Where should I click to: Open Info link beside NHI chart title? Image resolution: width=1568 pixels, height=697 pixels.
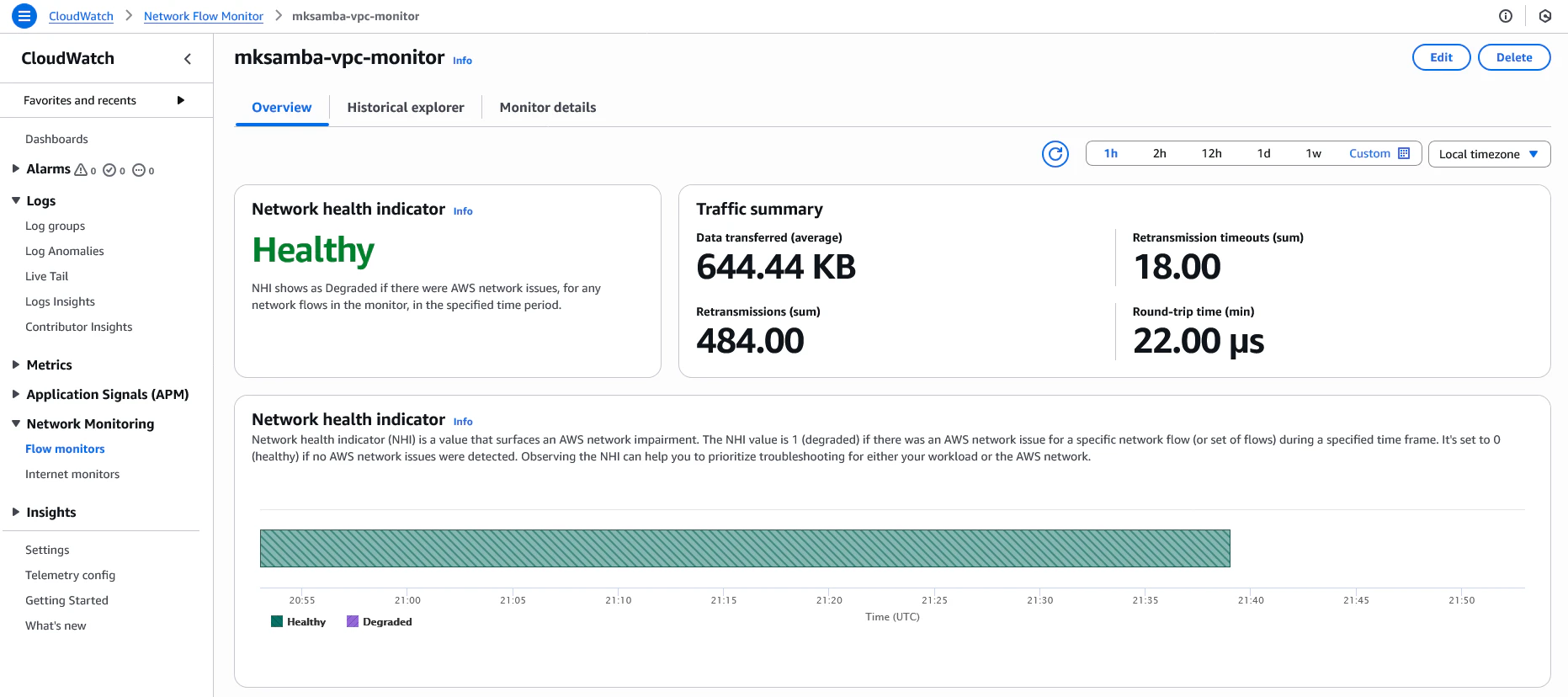(463, 422)
